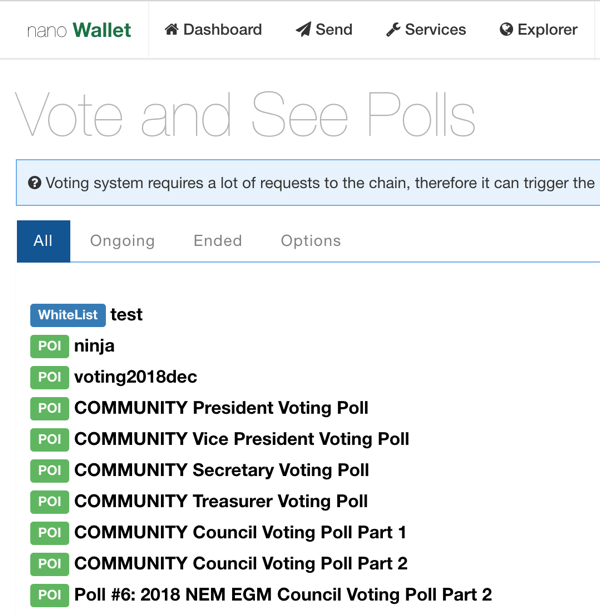The height and width of the screenshot is (613, 600).
Task: Open Poll #6 NEM EGM Council poll
Action: (x=283, y=595)
